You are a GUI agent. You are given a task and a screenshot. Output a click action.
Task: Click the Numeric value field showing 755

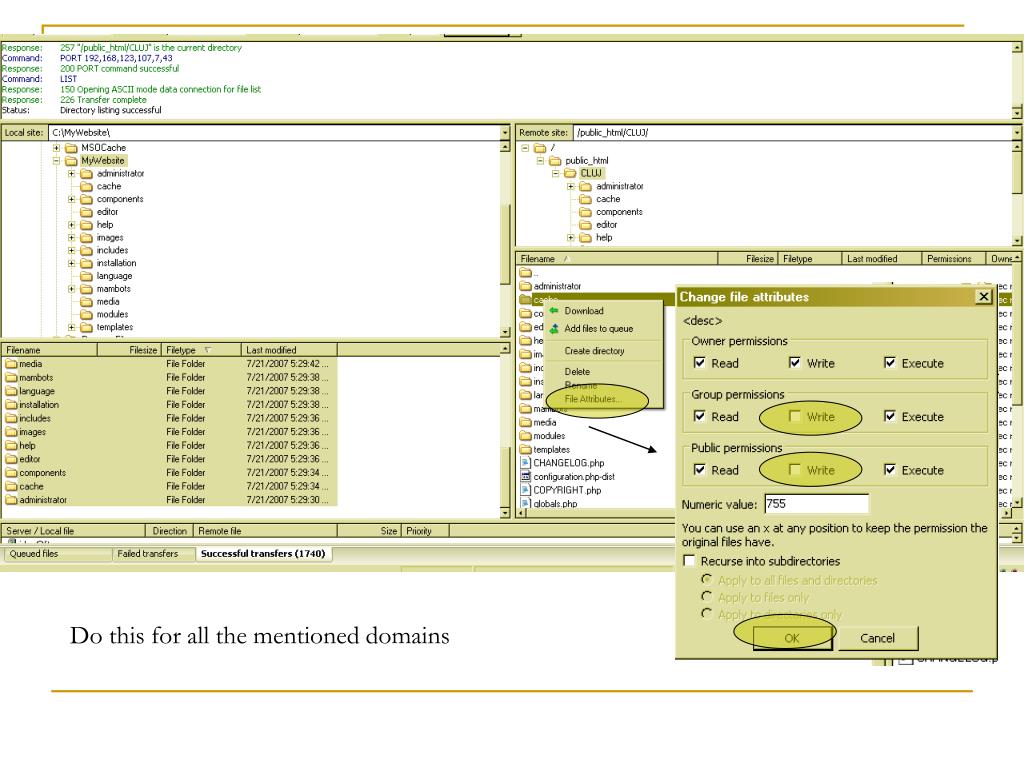tap(816, 504)
